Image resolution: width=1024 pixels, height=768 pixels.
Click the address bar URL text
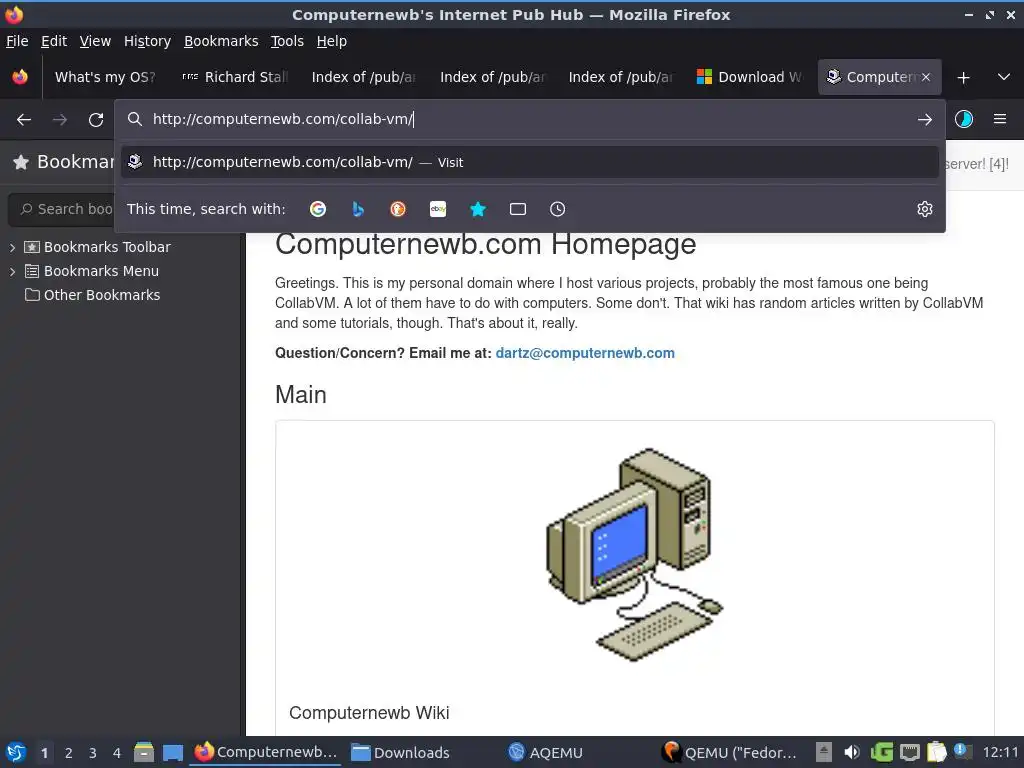coord(283,119)
